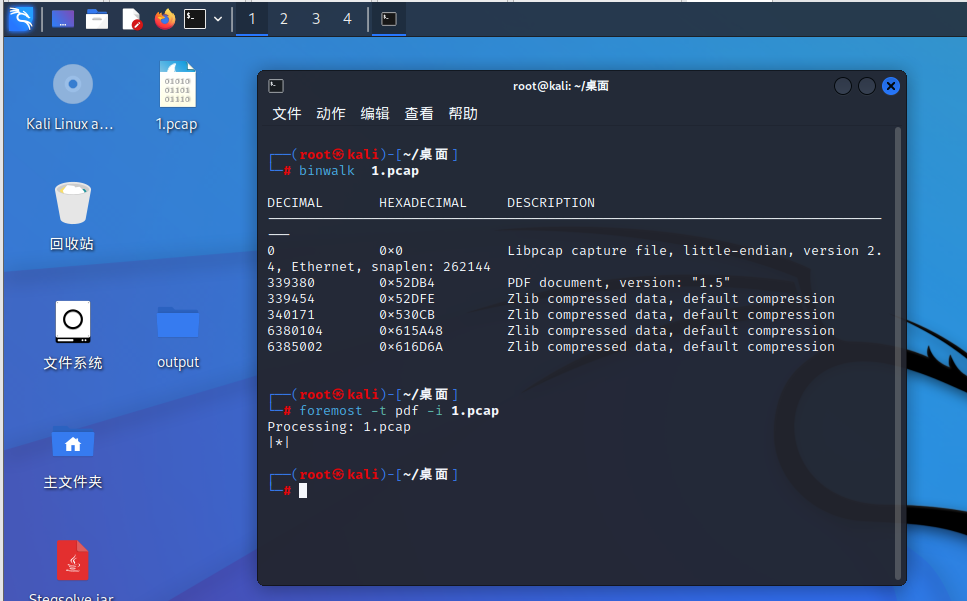This screenshot has width=967, height=601.
Task: Expand the terminal launcher dropdown arrow
Action: (x=218, y=19)
